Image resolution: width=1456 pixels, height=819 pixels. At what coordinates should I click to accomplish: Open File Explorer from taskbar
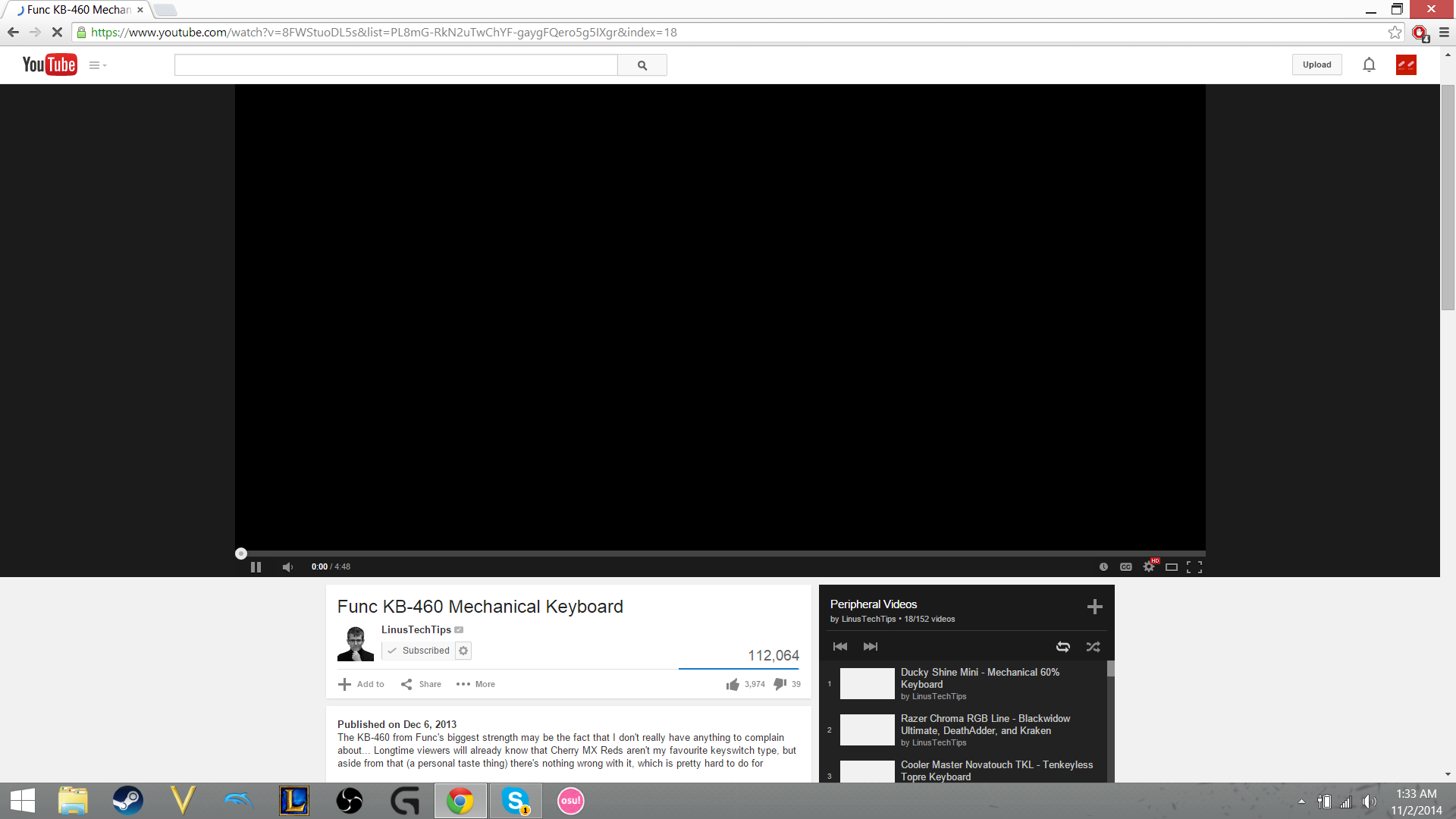point(74,801)
